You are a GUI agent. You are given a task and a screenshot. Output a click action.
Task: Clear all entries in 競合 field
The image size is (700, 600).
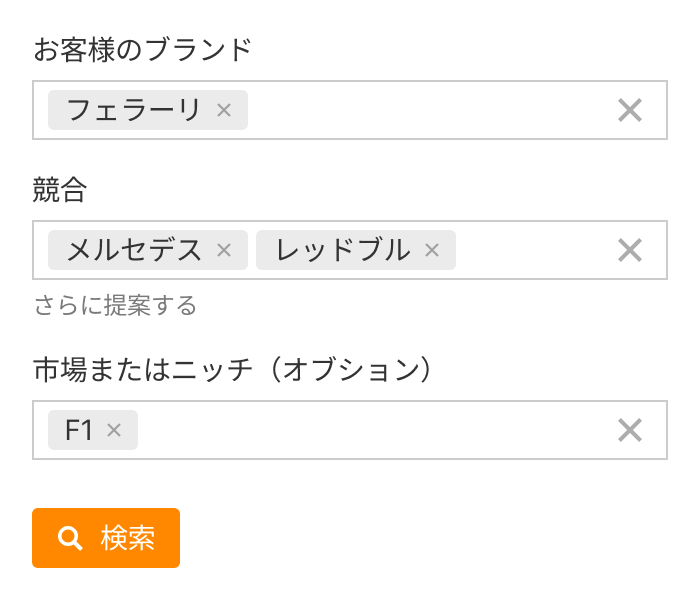(629, 250)
